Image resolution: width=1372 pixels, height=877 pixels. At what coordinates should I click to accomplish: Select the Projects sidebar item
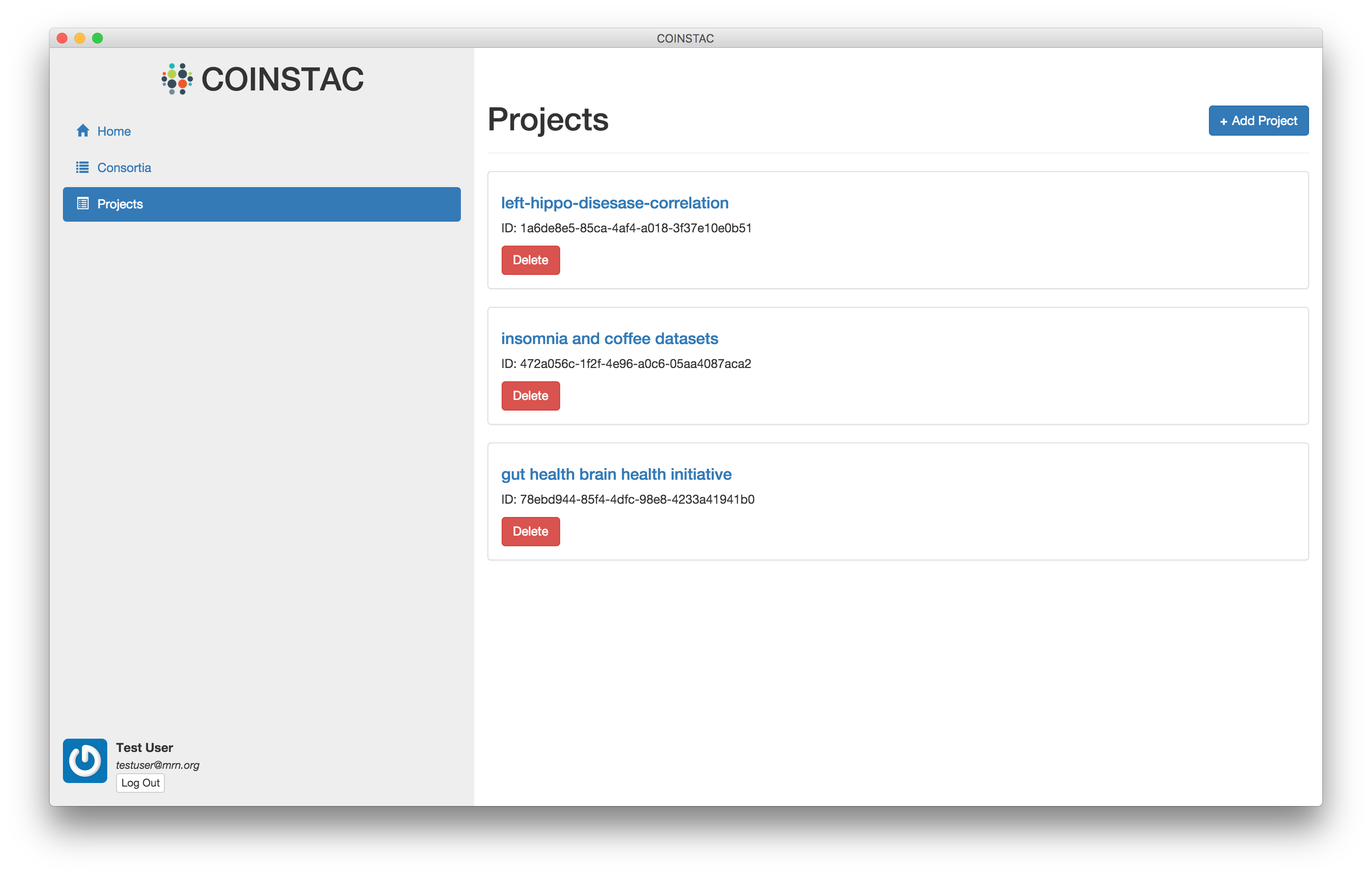(x=261, y=204)
